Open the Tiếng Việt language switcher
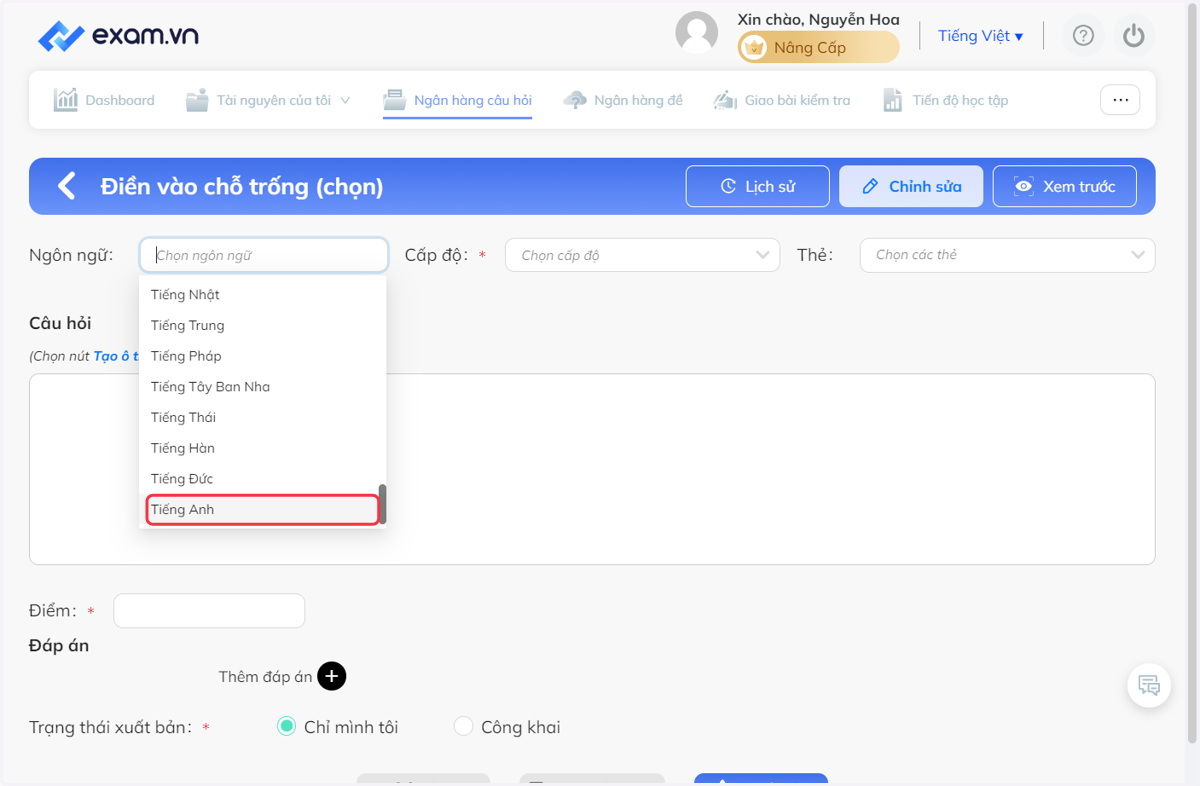This screenshot has height=786, width=1200. [x=980, y=36]
